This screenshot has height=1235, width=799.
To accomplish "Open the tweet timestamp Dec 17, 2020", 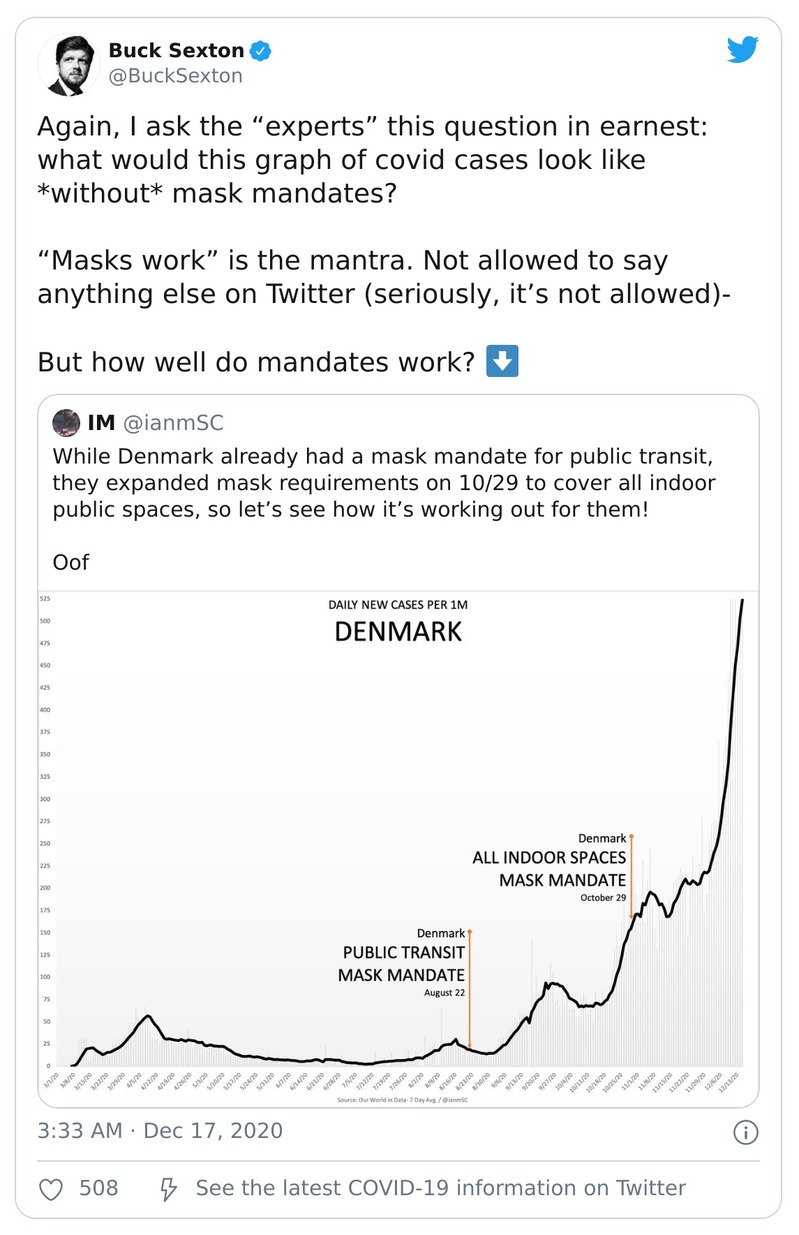I will (x=160, y=1131).
